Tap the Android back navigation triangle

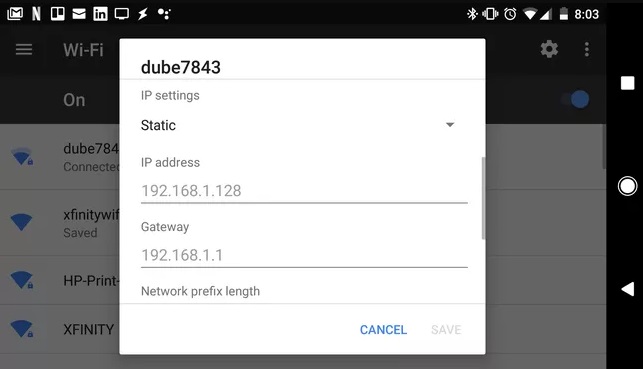pyautogui.click(x=627, y=289)
